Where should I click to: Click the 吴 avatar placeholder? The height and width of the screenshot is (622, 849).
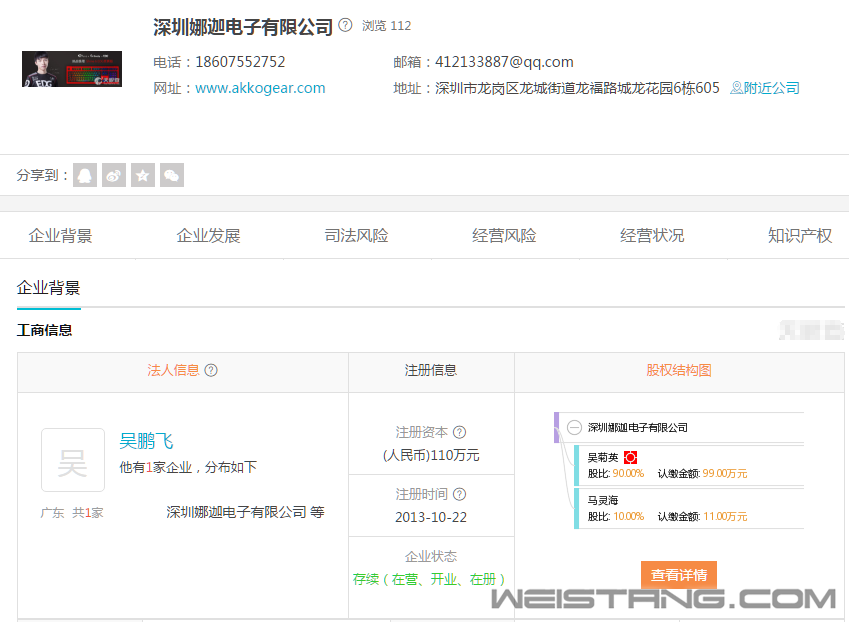73,460
